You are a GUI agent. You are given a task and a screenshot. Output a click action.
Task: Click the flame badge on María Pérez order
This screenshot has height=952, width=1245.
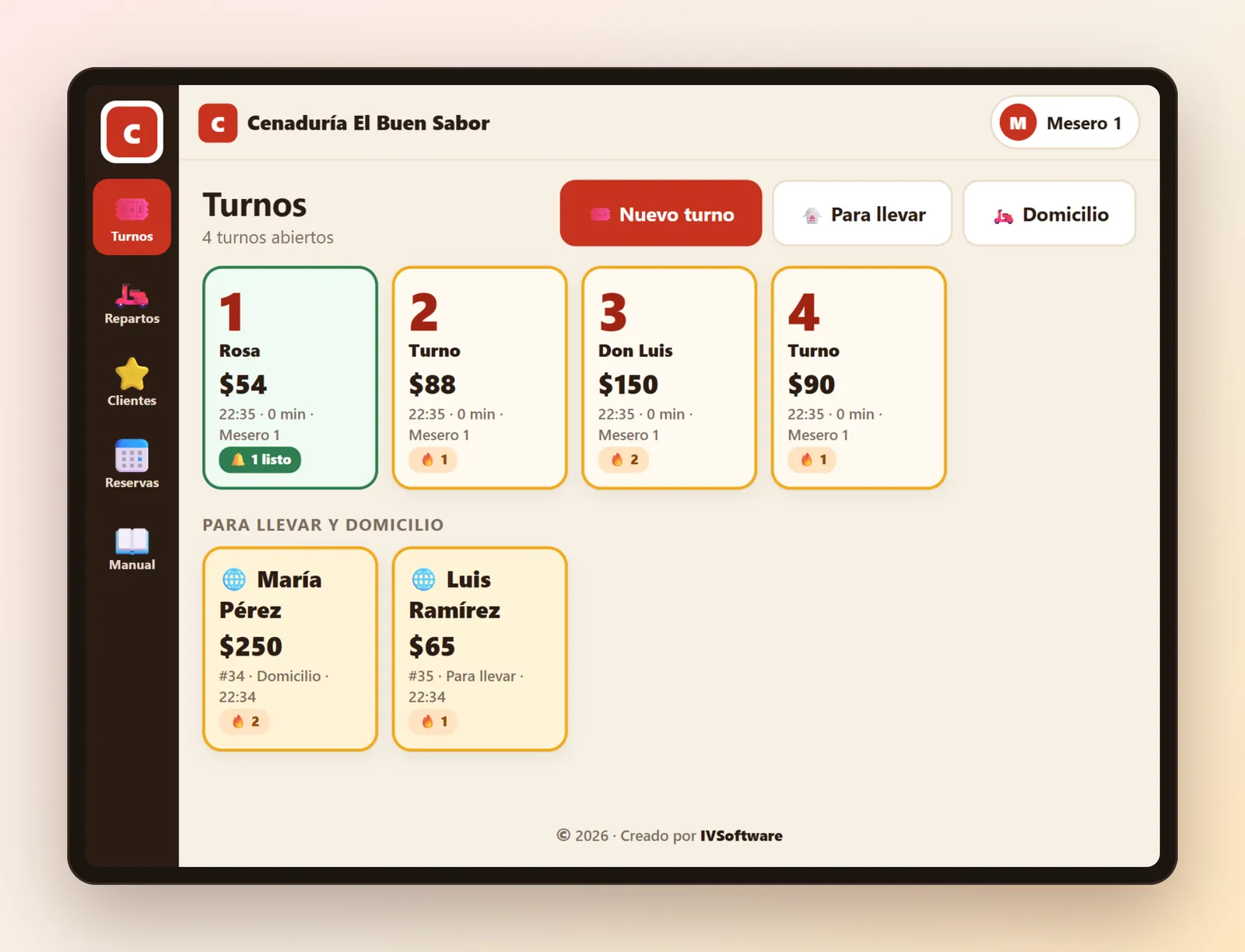tap(244, 722)
